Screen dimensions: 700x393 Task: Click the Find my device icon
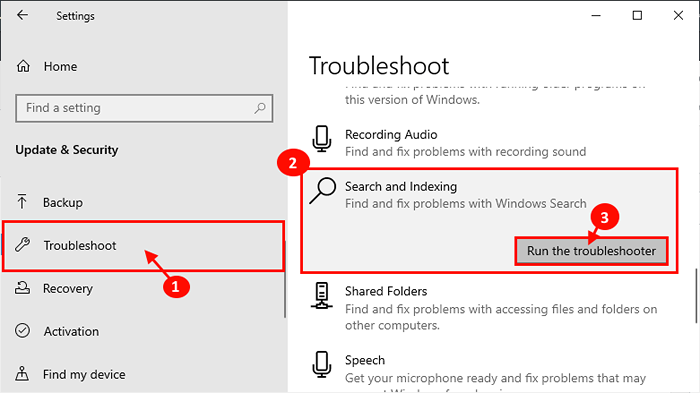22,374
